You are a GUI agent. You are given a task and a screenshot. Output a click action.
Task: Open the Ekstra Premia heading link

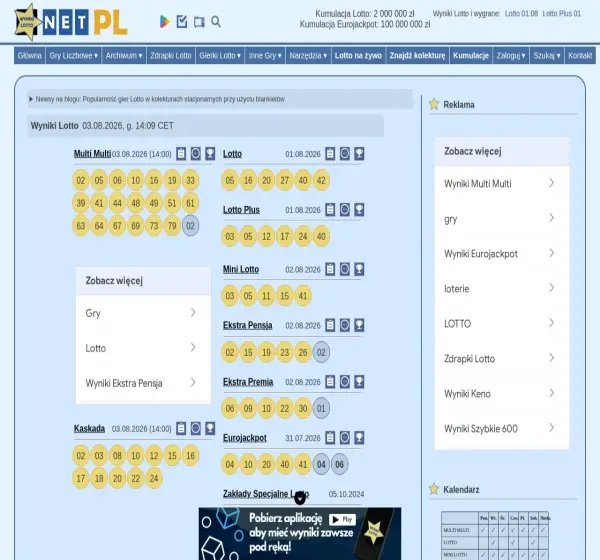coord(248,382)
